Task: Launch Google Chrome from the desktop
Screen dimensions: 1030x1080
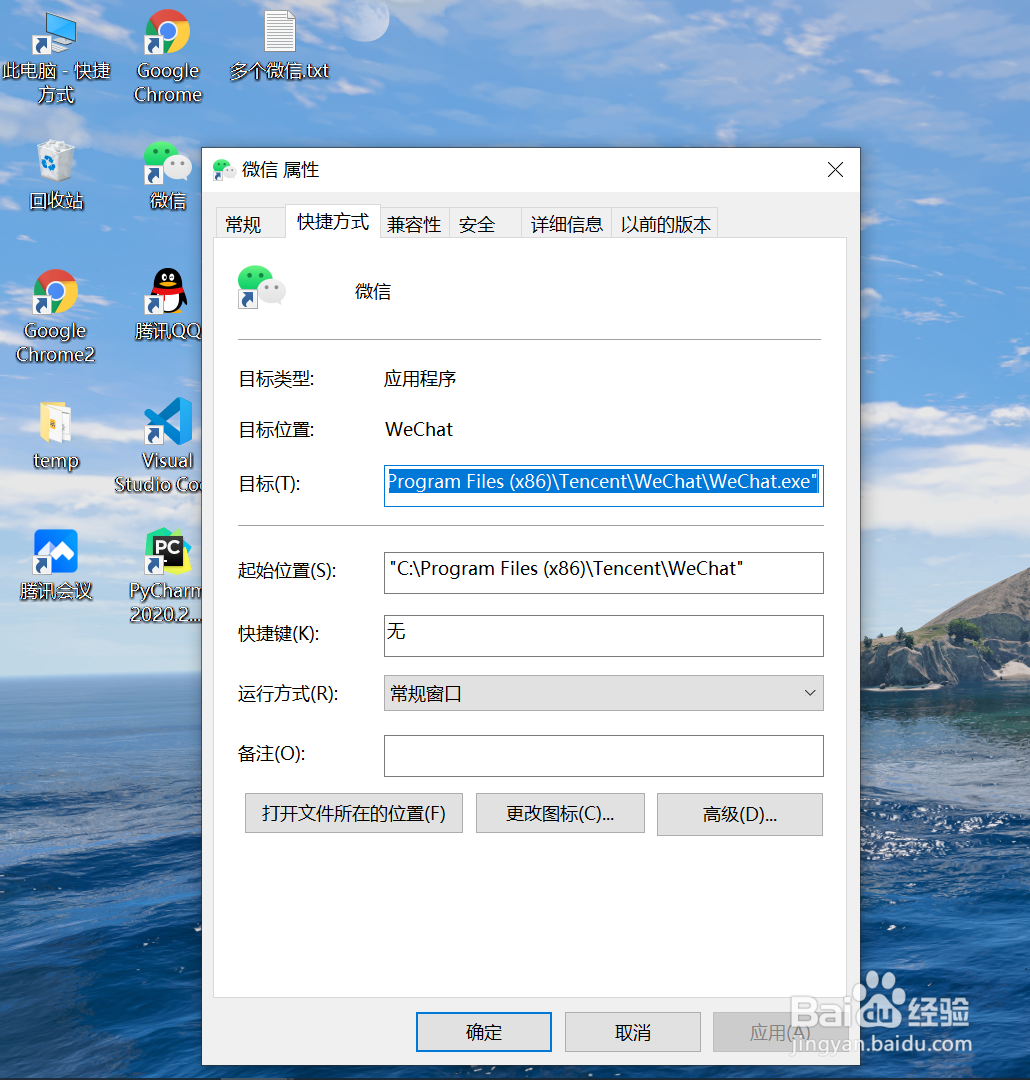Action: tap(166, 35)
